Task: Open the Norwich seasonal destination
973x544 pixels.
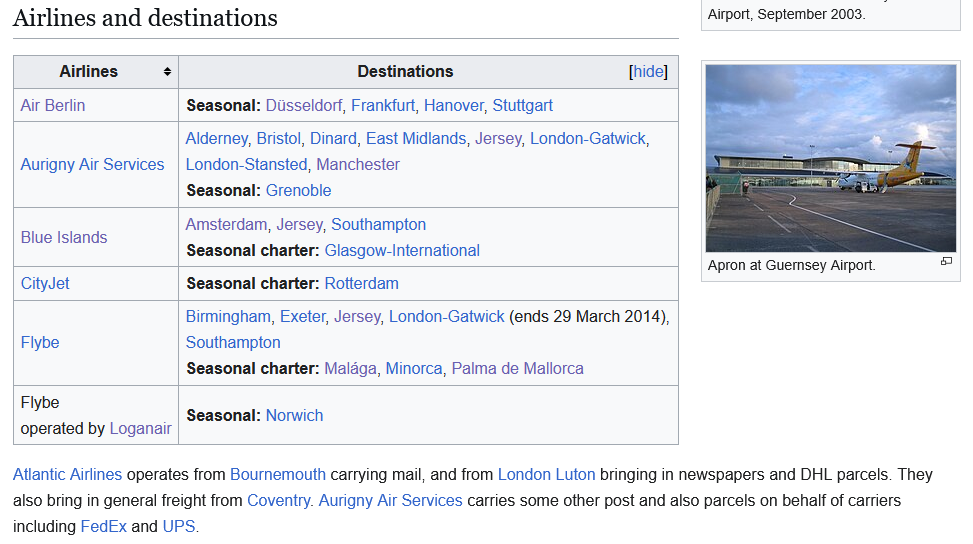Action: [x=294, y=415]
